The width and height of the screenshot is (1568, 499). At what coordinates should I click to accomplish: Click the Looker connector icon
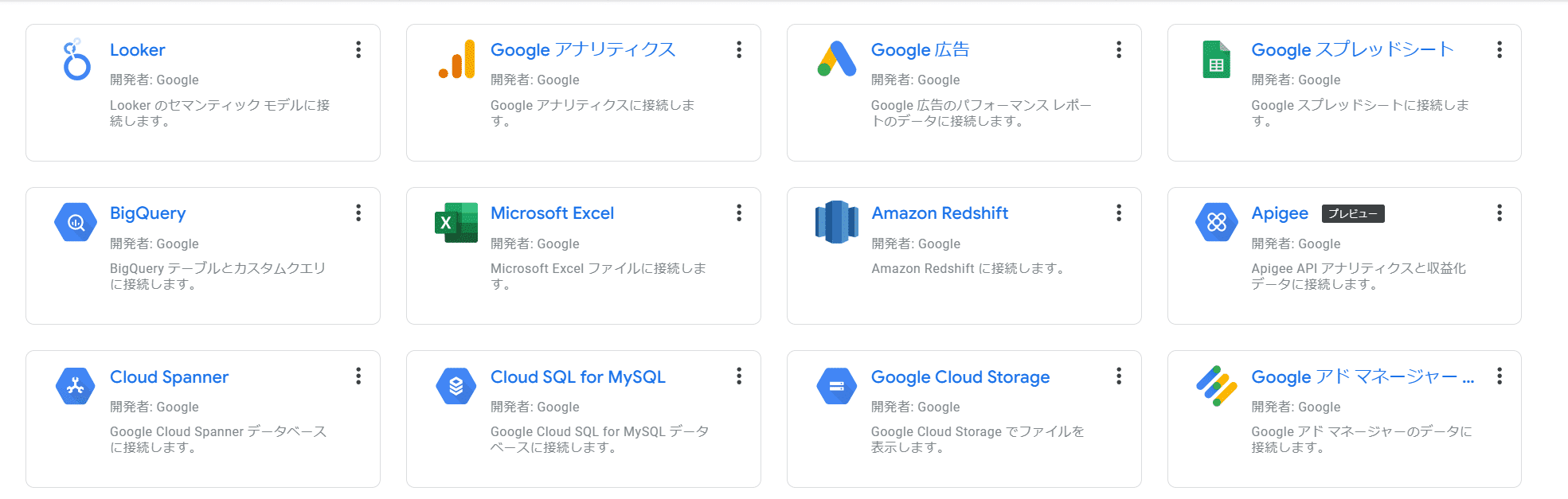[76, 59]
